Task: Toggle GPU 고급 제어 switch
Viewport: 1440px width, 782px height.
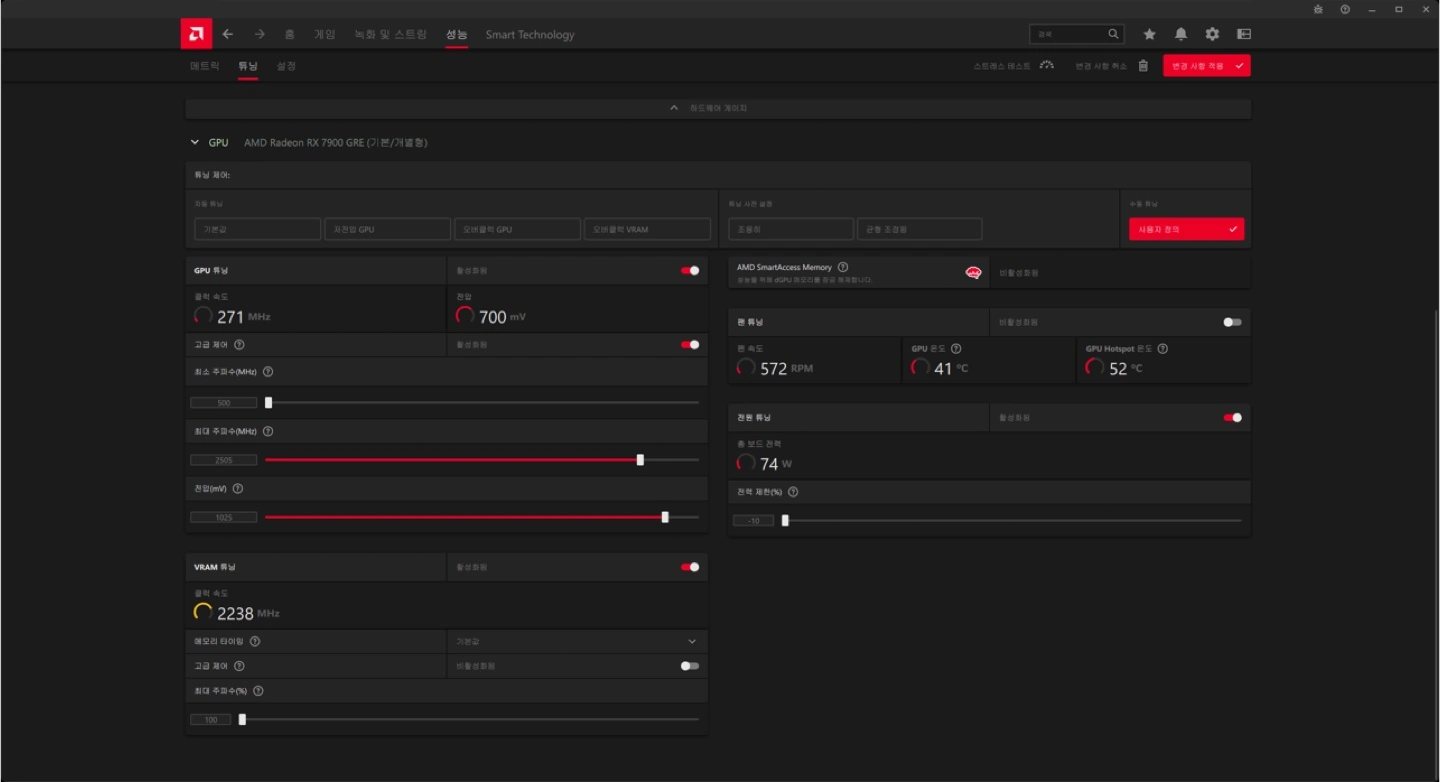Action: [690, 344]
